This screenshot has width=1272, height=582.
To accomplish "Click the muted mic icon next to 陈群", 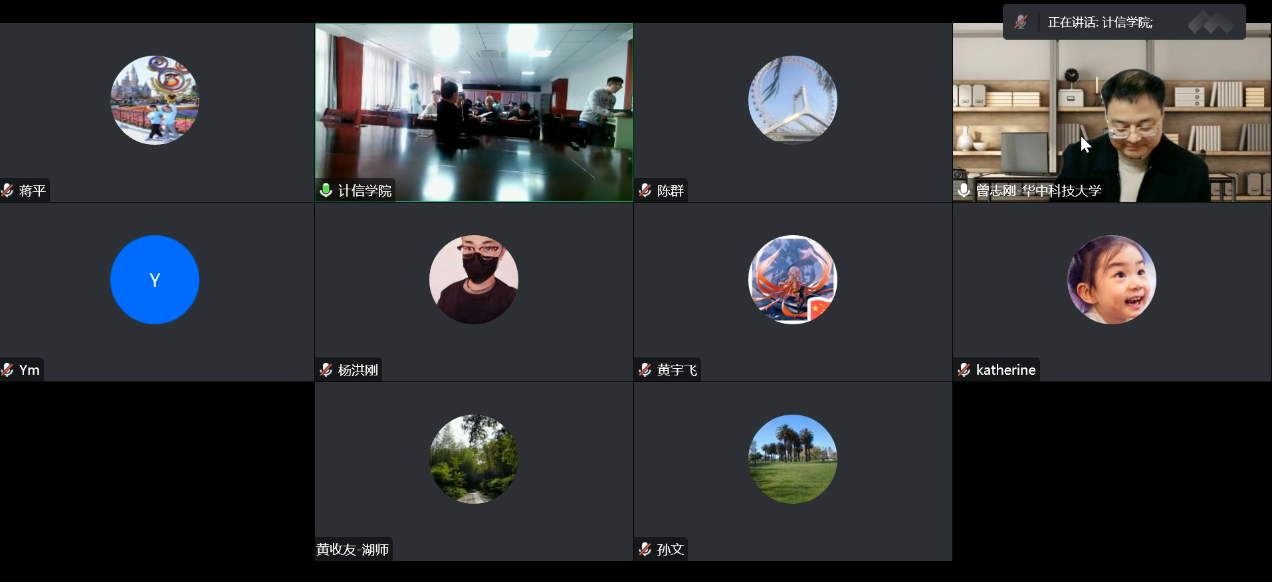I will click(645, 191).
